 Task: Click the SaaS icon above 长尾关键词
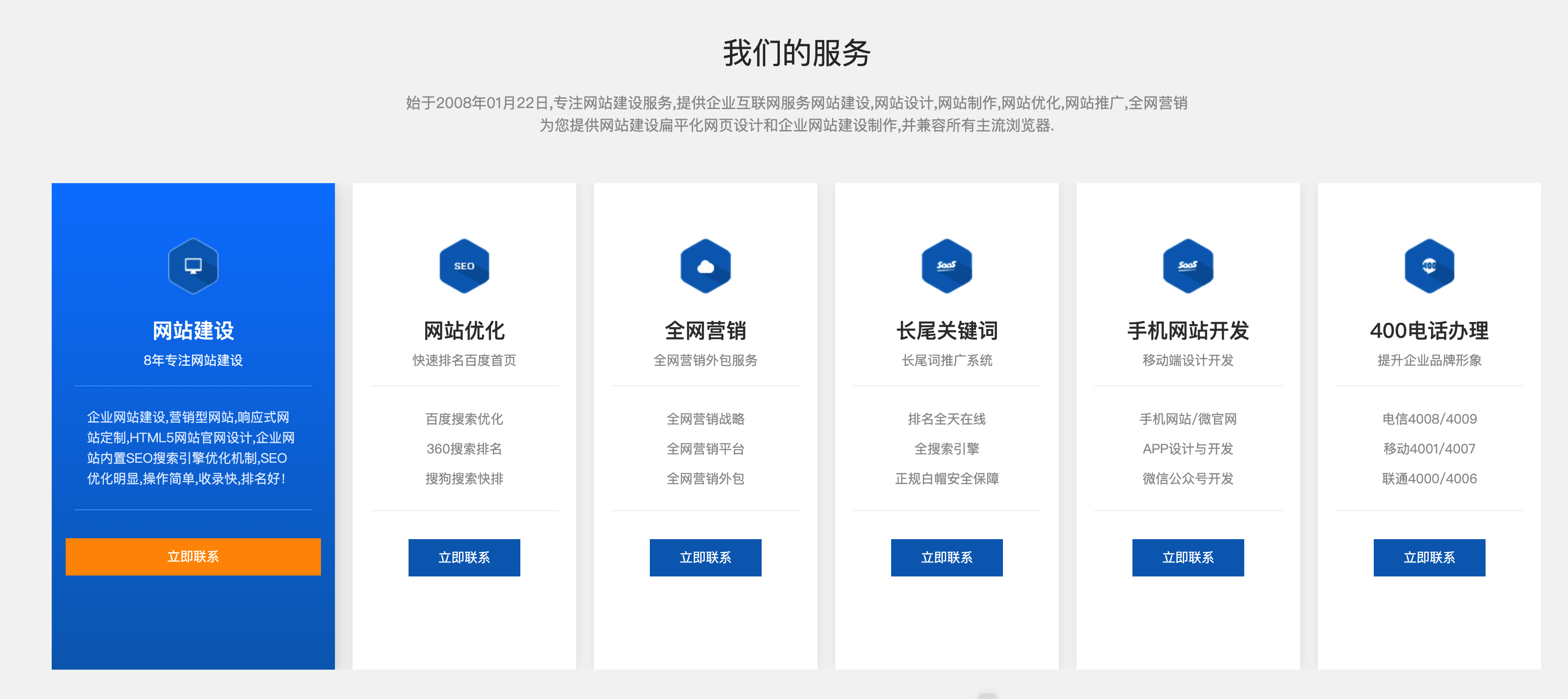coord(947,266)
